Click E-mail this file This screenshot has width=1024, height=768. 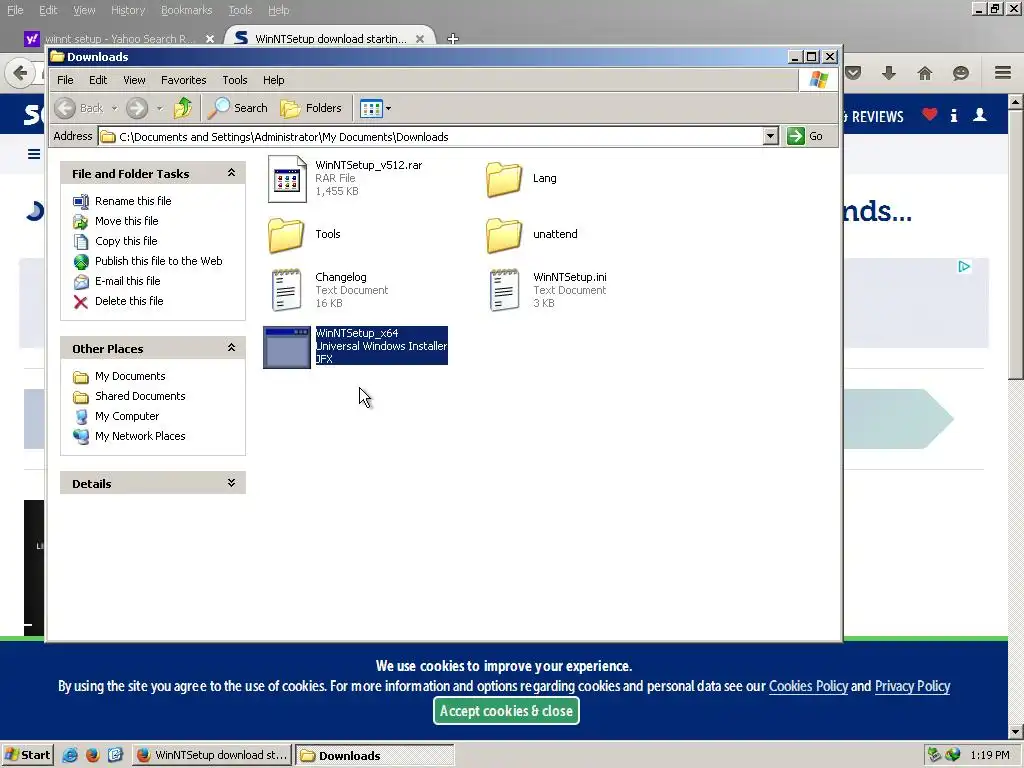[x=127, y=281]
